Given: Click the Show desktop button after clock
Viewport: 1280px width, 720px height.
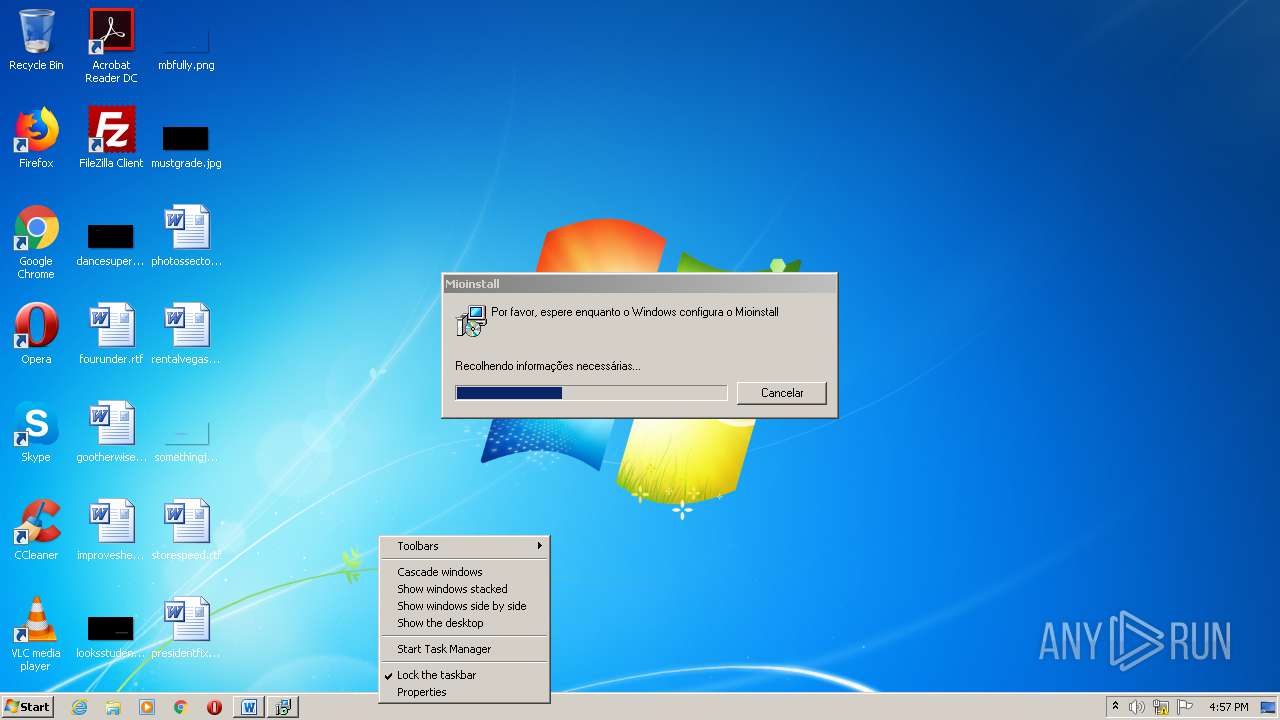Looking at the screenshot, I should [x=1268, y=707].
